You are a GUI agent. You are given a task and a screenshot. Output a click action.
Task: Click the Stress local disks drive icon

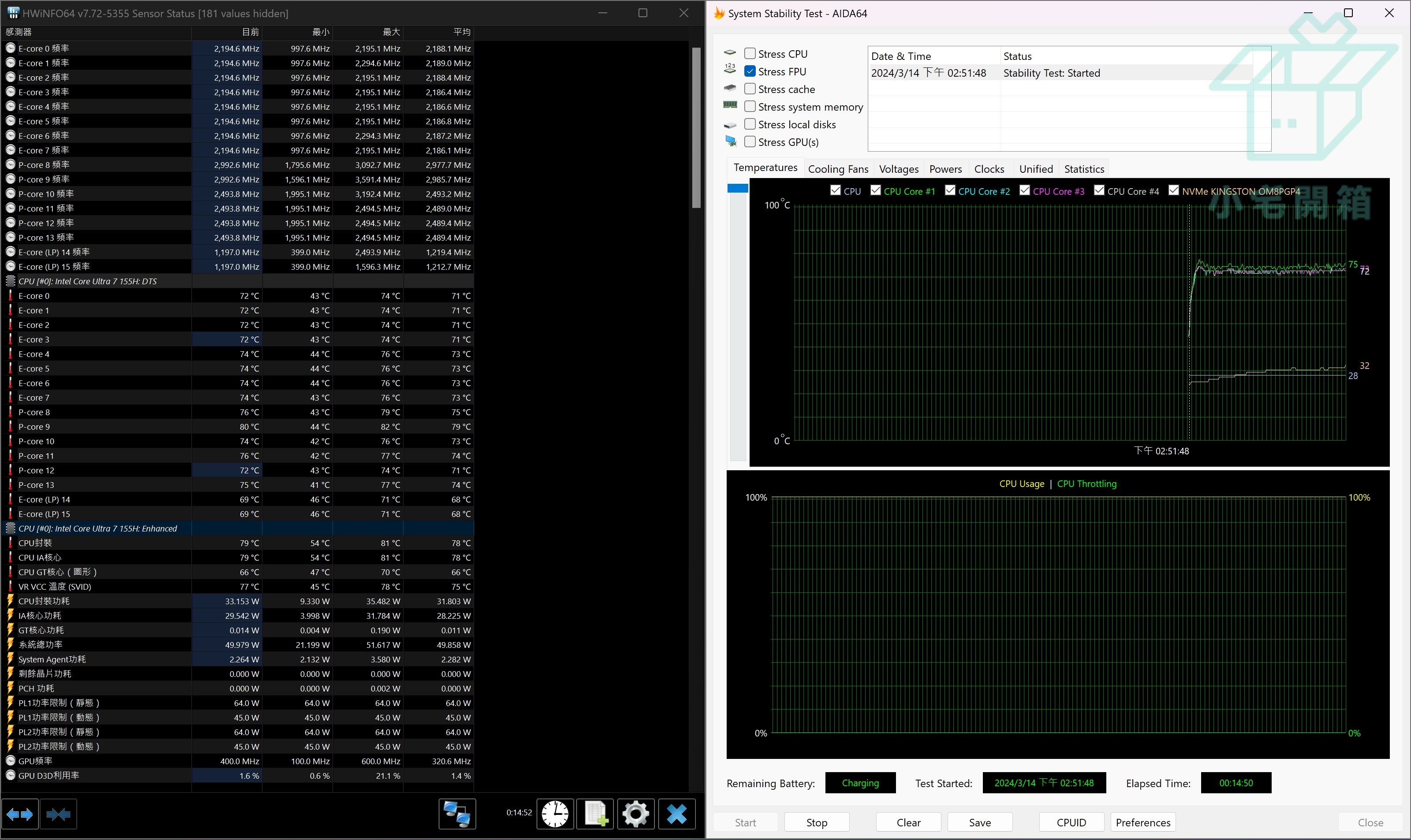point(730,125)
